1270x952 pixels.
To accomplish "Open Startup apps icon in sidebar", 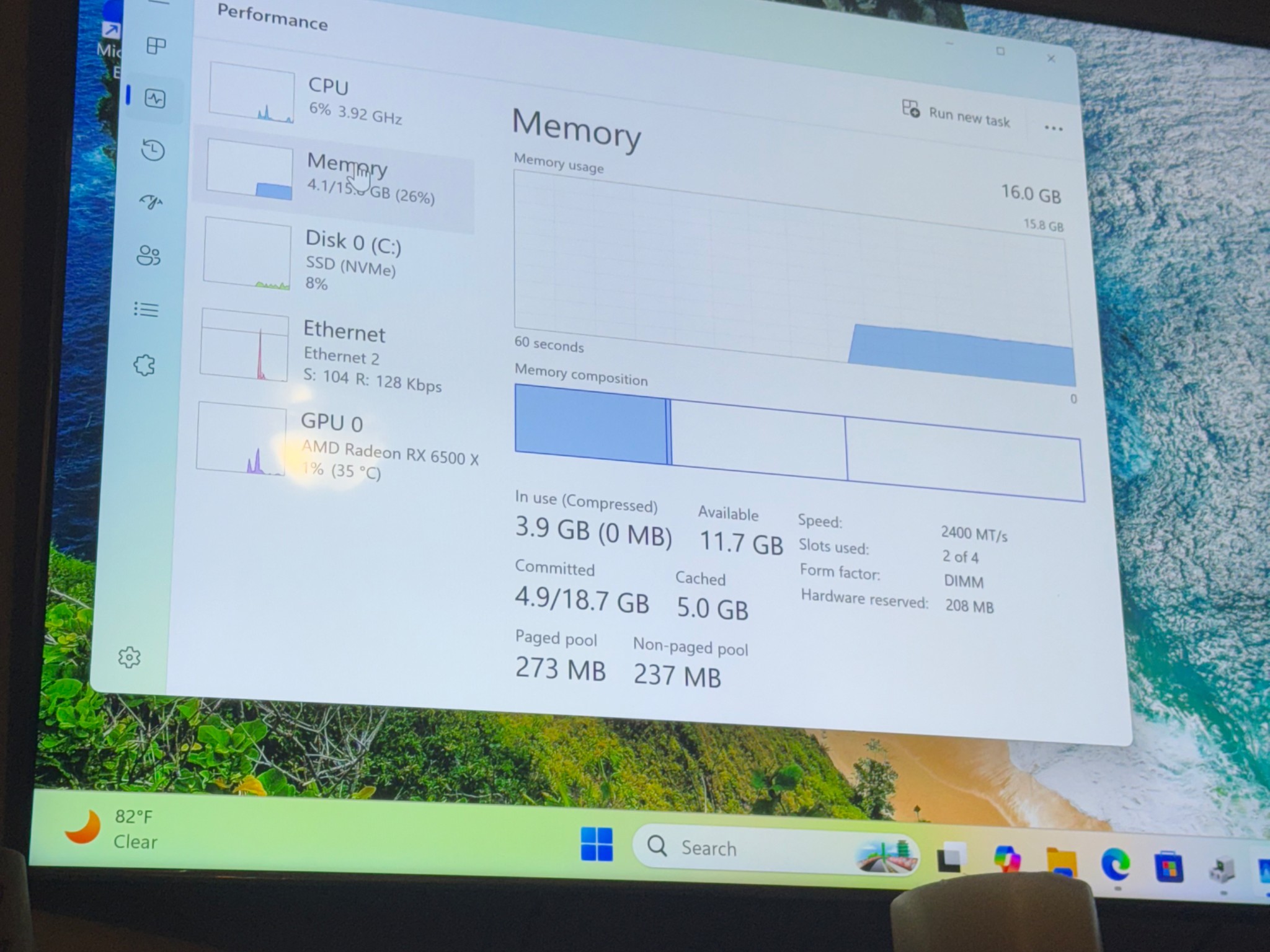I will [151, 202].
